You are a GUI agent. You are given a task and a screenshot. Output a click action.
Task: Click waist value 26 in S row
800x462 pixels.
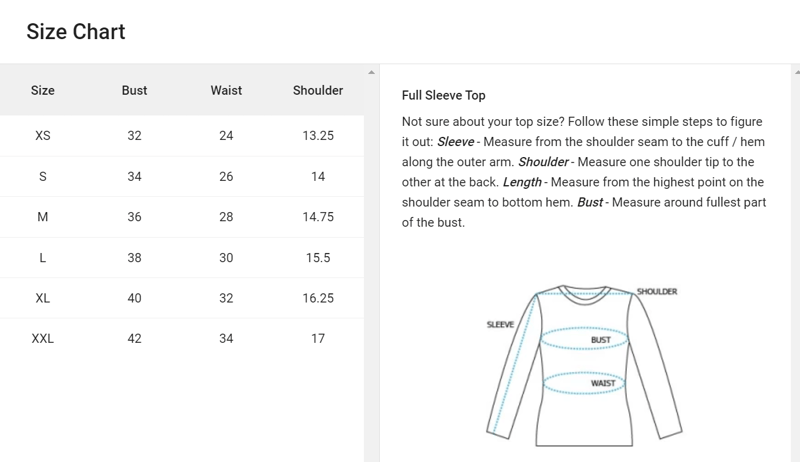[x=226, y=176]
